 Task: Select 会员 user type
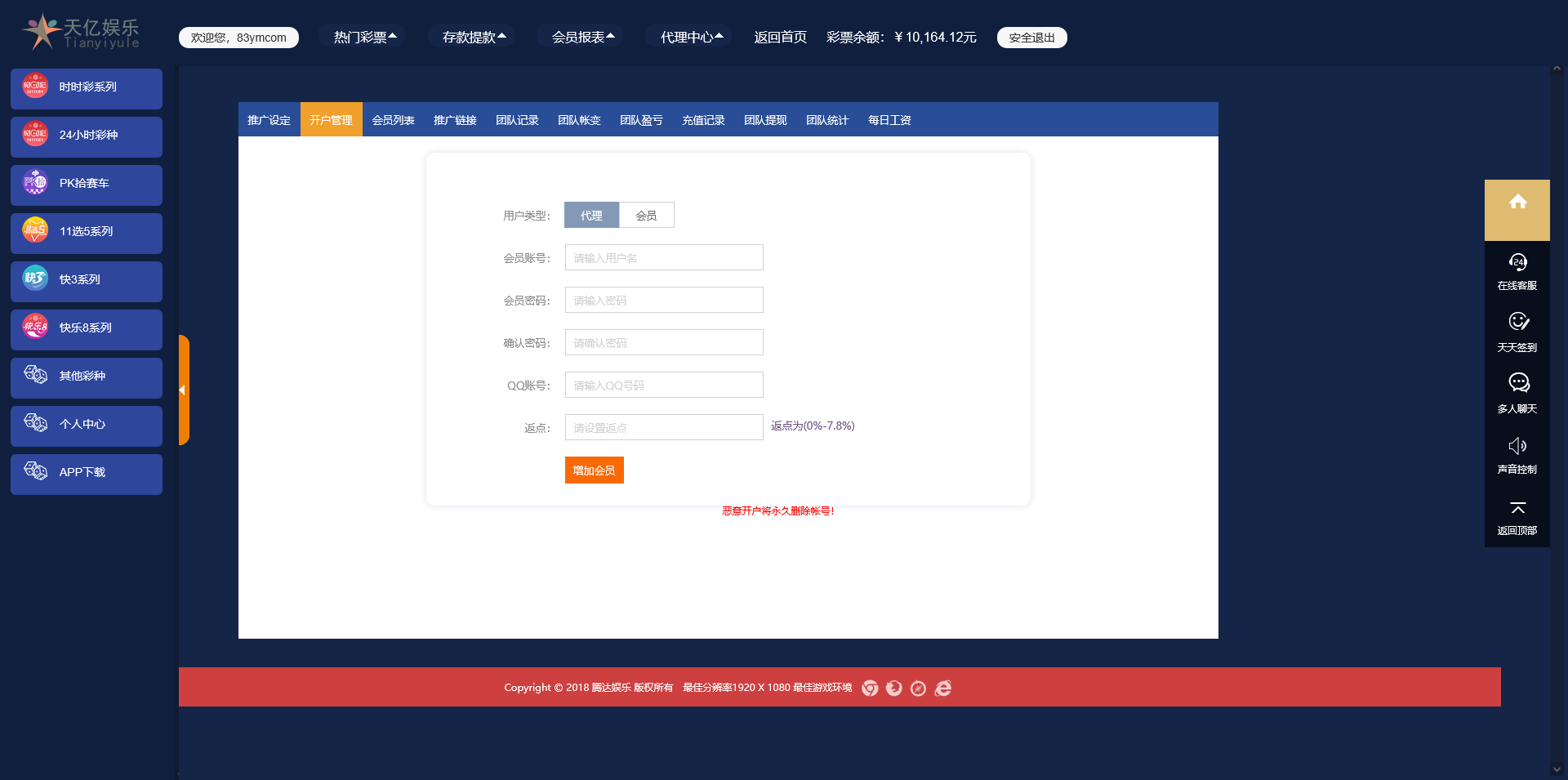(646, 215)
